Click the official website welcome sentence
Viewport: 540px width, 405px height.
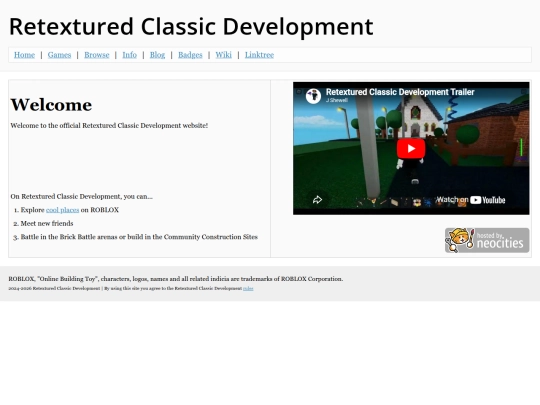coord(109,126)
